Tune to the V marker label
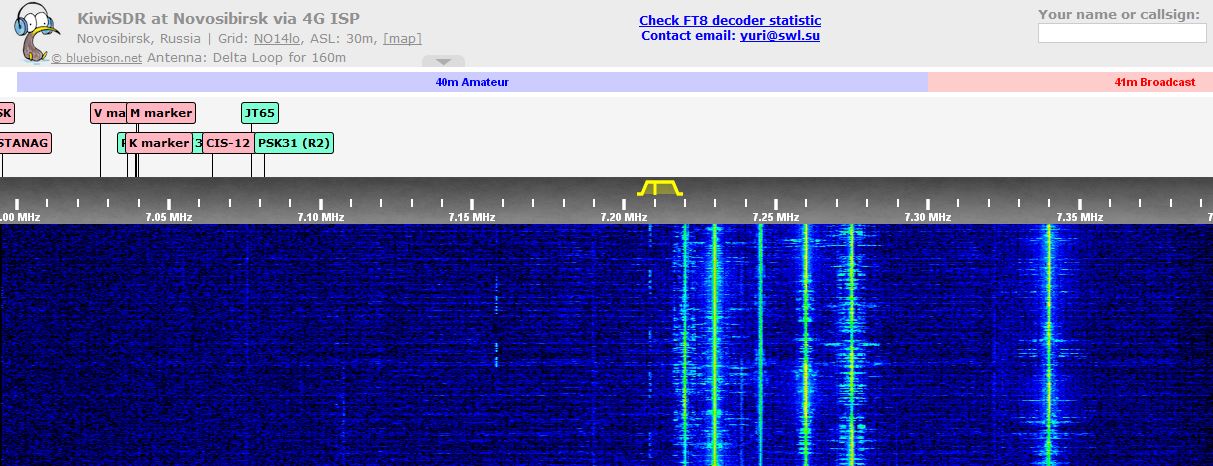1213x466 pixels. tap(107, 113)
